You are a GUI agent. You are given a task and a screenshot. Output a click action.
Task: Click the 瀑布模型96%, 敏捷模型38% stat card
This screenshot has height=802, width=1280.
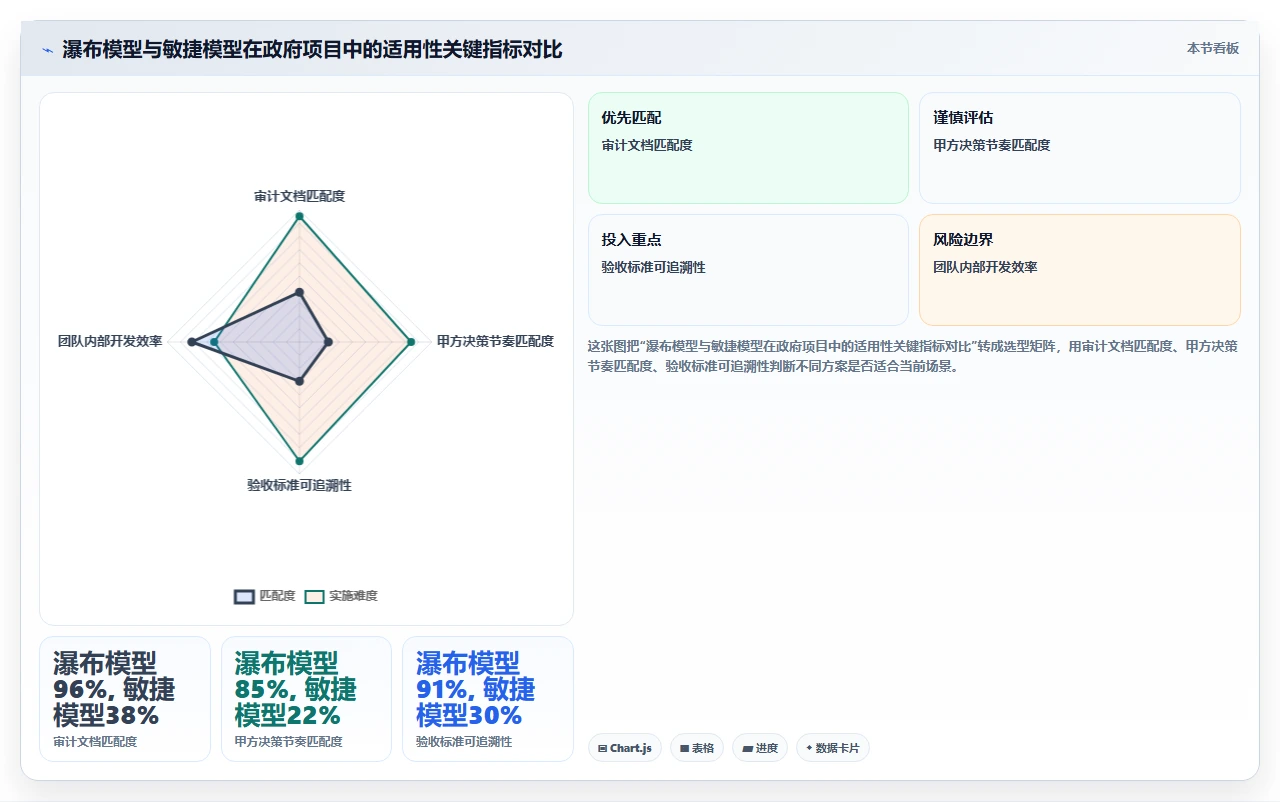(x=125, y=699)
